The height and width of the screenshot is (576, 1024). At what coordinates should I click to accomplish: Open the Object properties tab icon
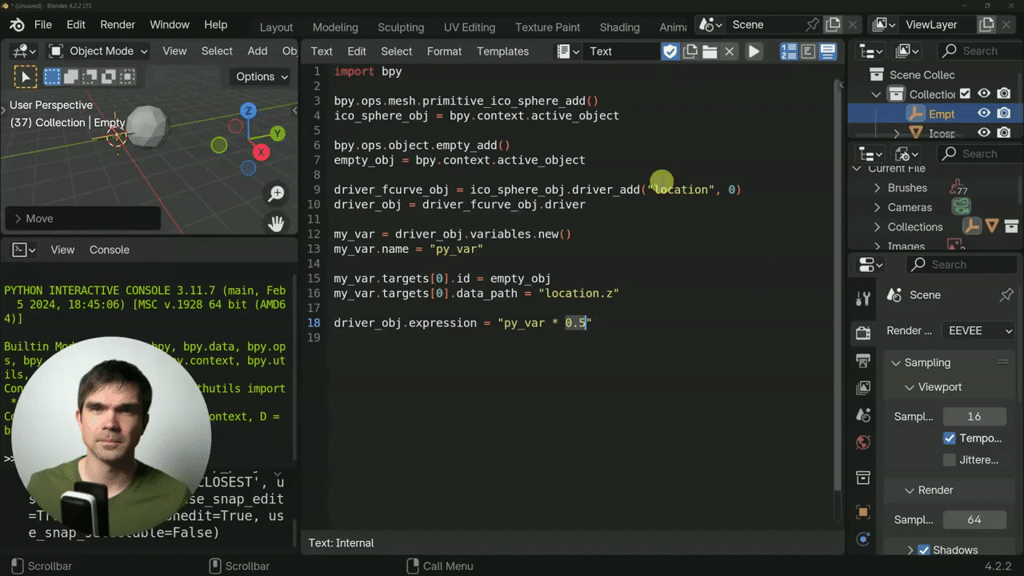pos(863,512)
